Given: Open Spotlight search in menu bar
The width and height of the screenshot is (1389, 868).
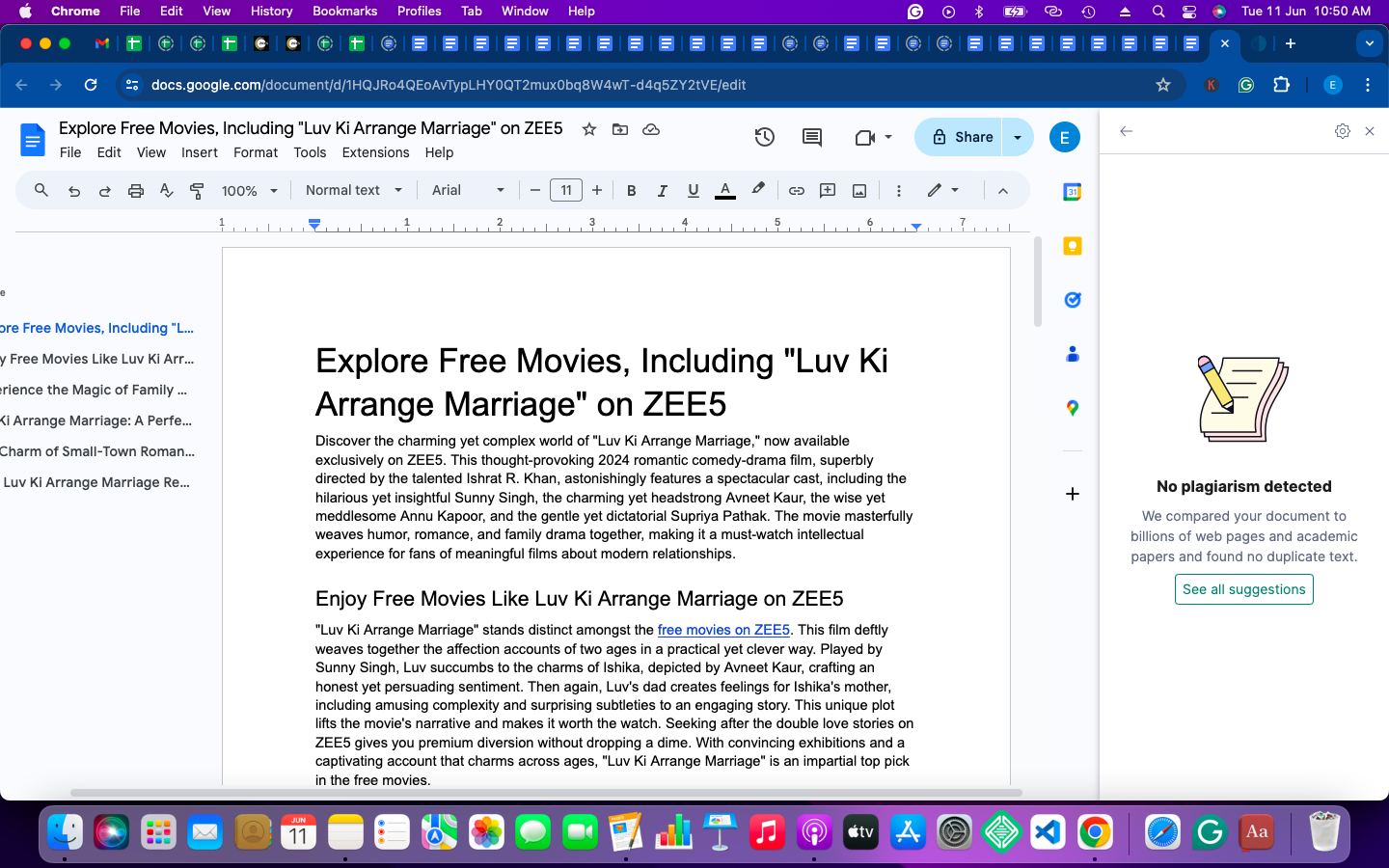Looking at the screenshot, I should pyautogui.click(x=1157, y=12).
